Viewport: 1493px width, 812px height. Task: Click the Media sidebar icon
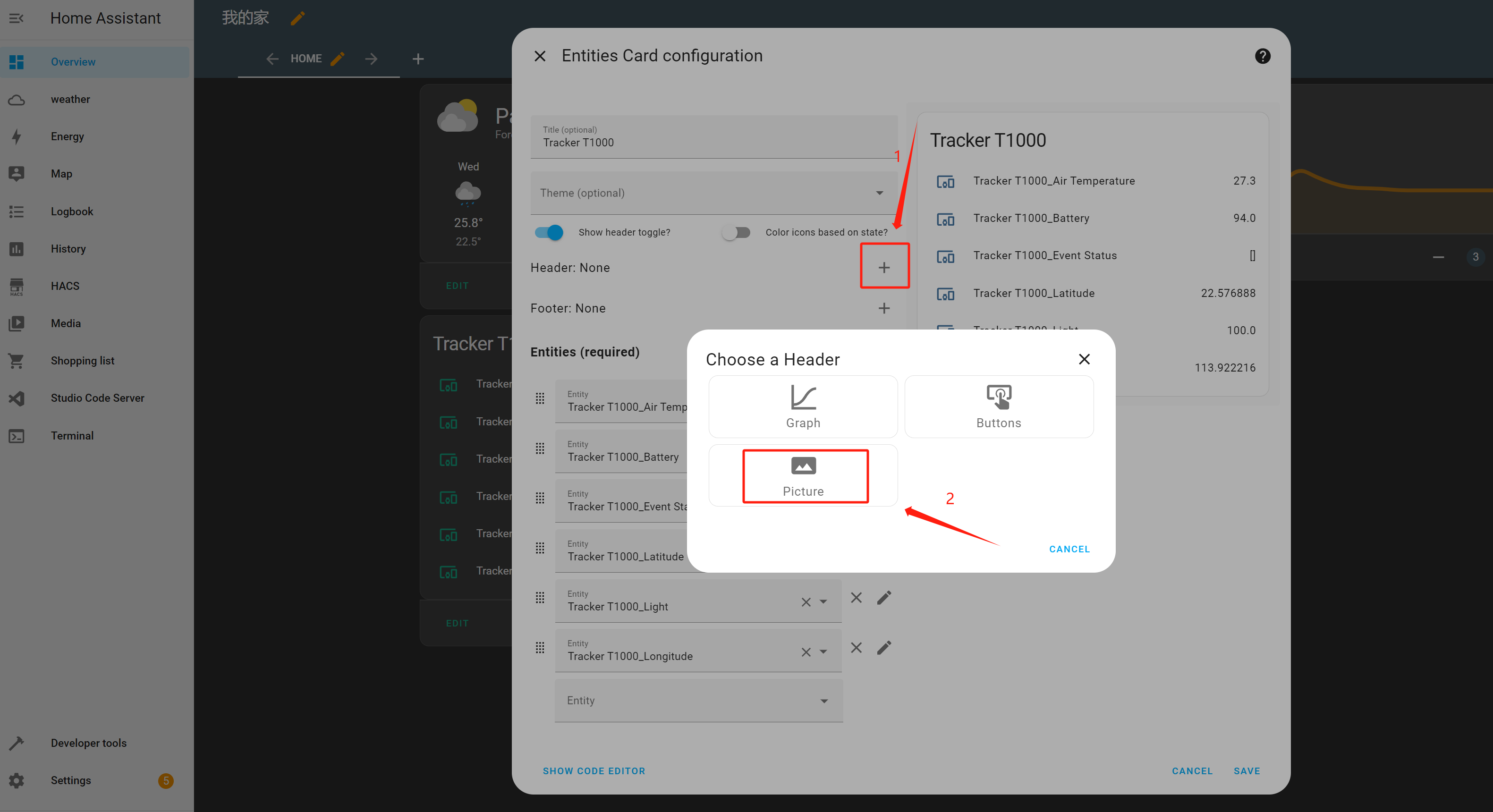coord(17,323)
